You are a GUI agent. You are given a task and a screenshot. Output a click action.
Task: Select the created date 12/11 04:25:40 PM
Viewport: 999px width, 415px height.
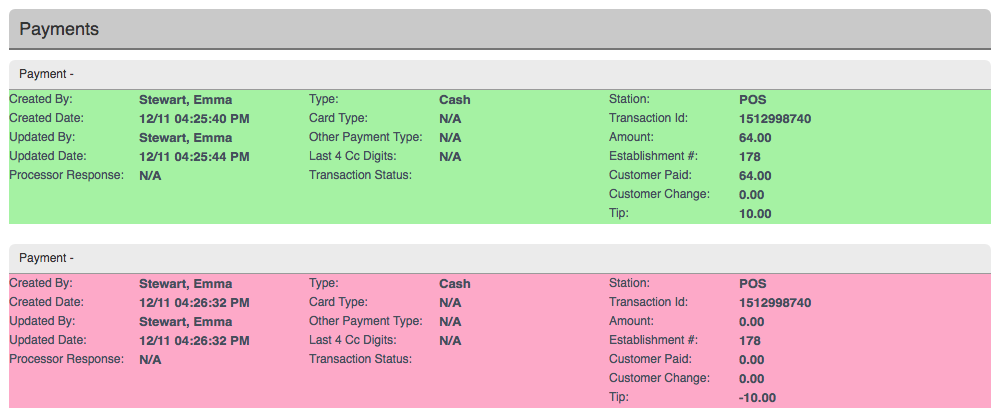tap(194, 119)
